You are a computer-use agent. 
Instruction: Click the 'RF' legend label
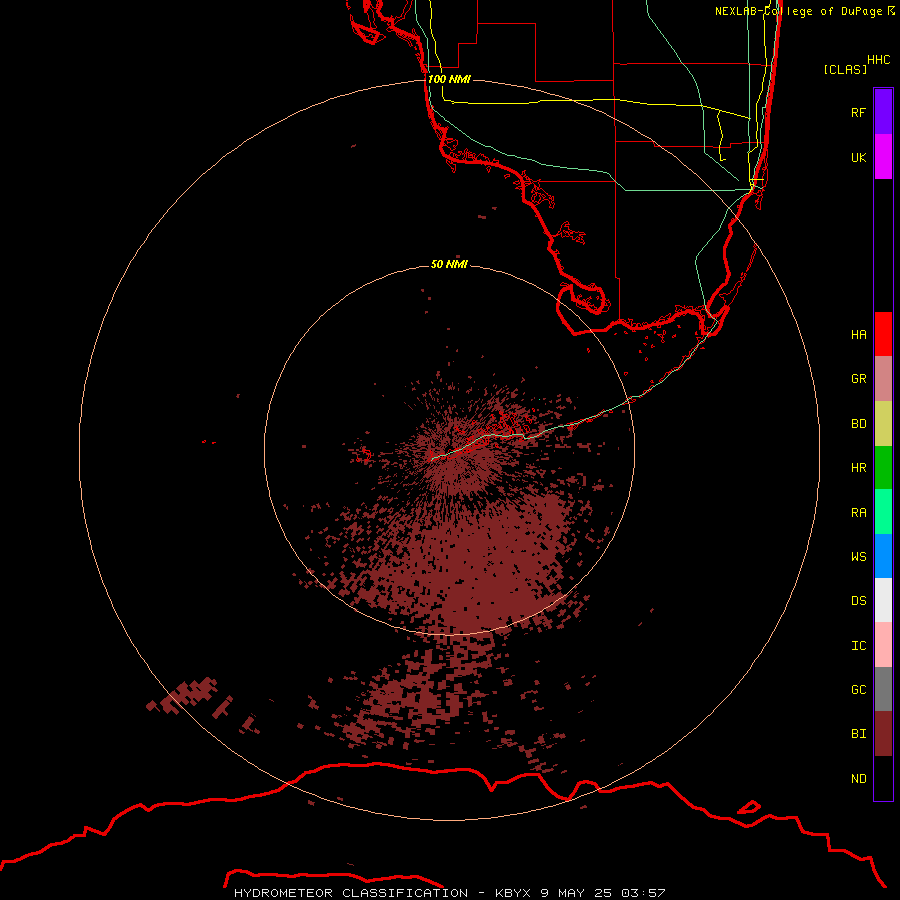point(858,112)
